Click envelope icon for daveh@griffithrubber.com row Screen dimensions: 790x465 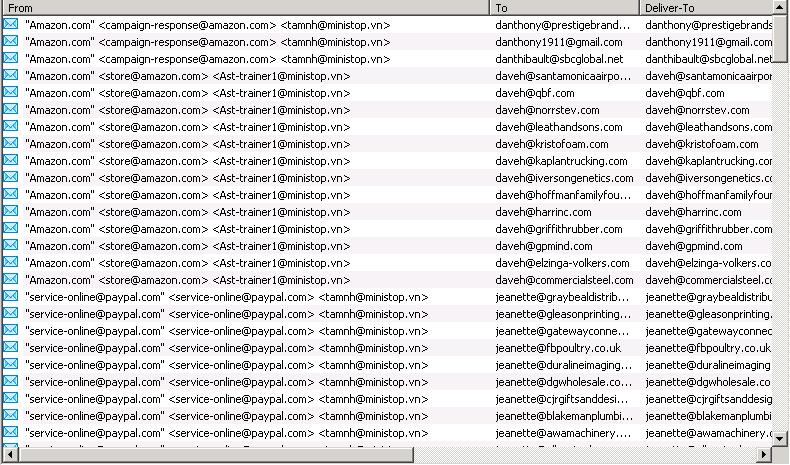(x=11, y=228)
